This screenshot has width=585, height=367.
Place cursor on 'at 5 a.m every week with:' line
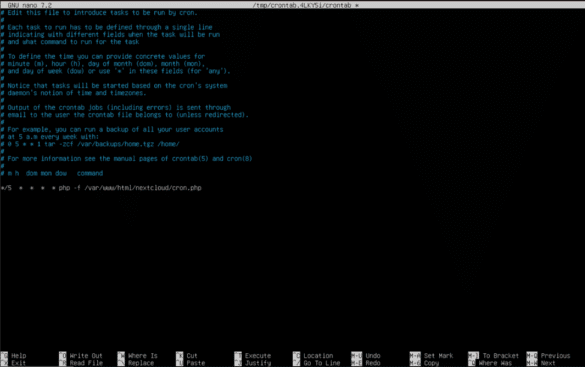coord(50,137)
